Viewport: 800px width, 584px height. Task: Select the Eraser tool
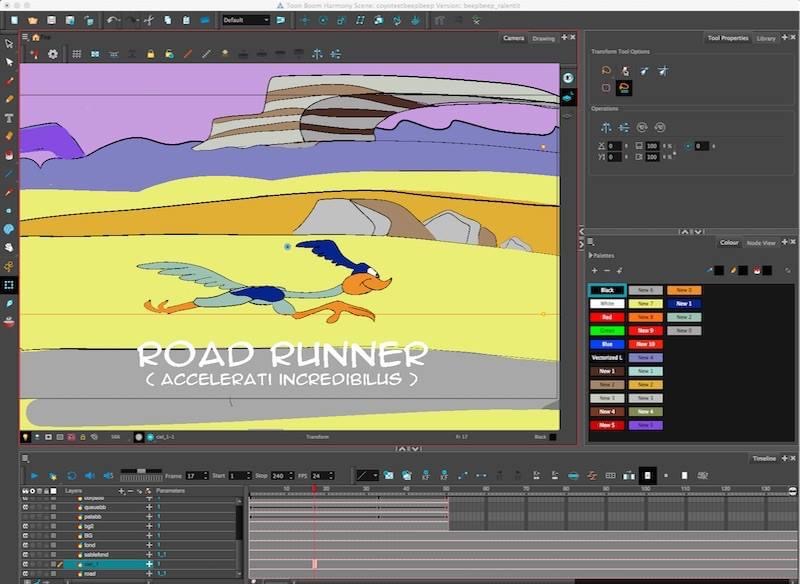pyautogui.click(x=9, y=136)
